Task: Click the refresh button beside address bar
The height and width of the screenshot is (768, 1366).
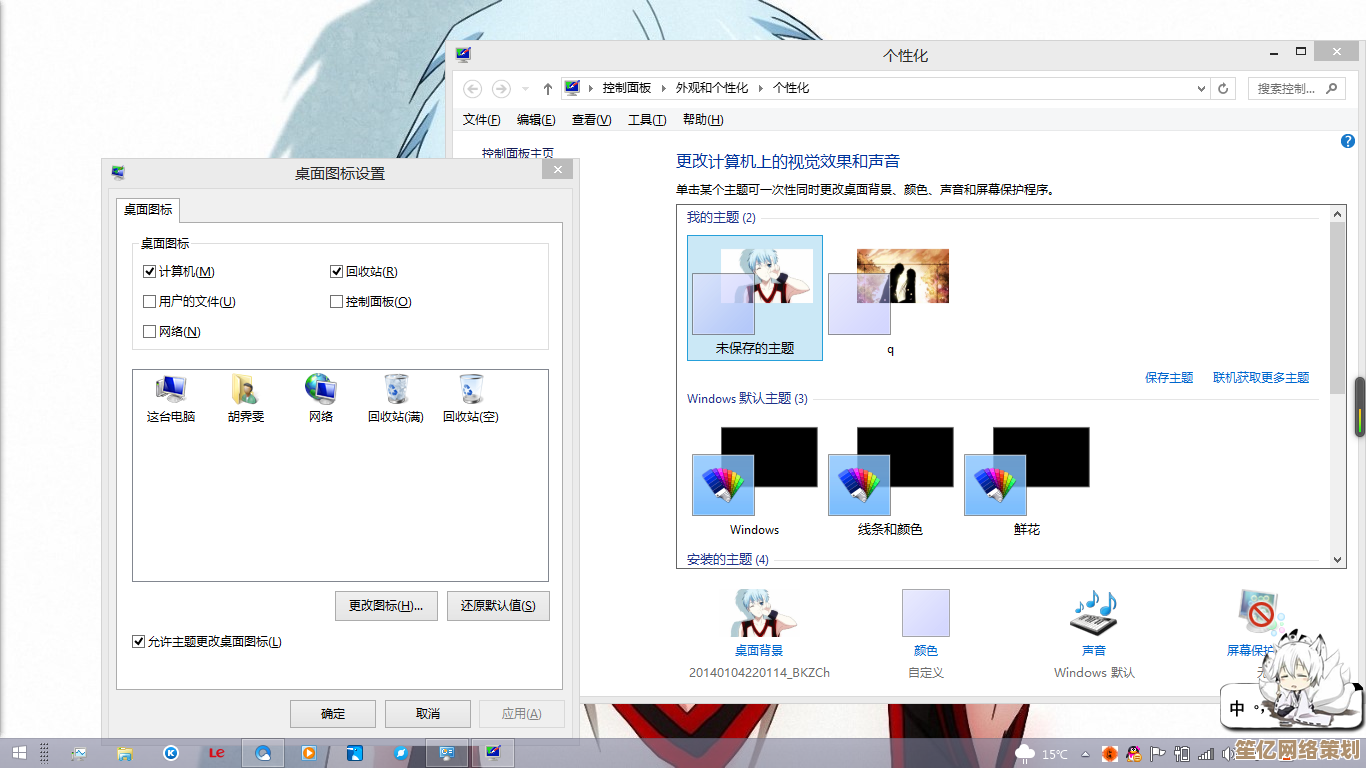Action: click(x=1223, y=88)
